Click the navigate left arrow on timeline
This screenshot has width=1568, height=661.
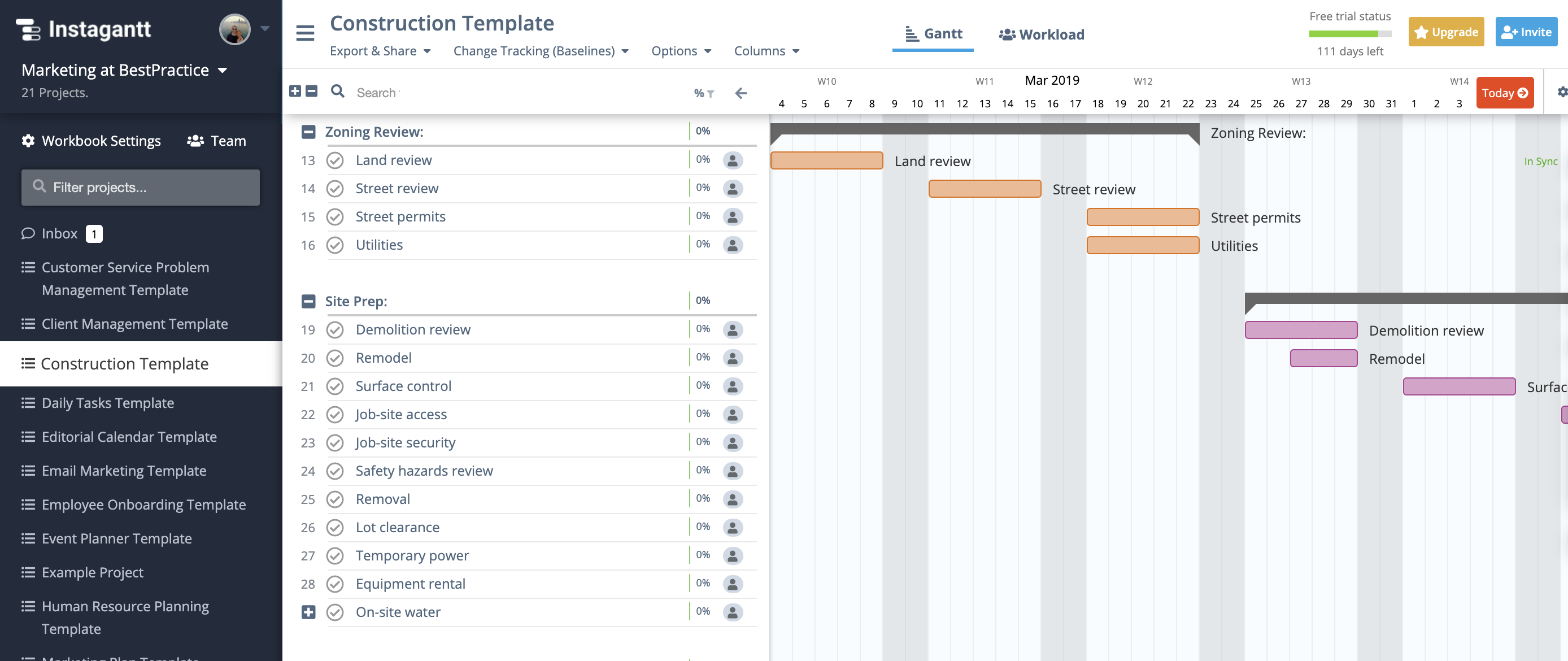740,92
